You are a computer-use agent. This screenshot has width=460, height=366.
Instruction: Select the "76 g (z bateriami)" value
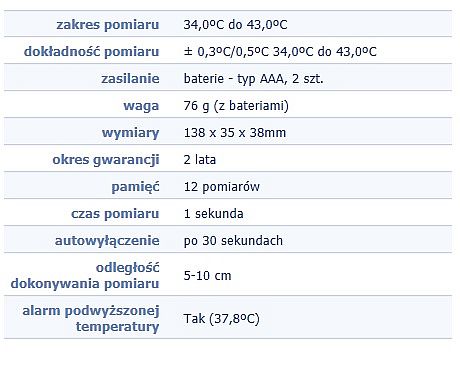pyautogui.click(x=236, y=106)
